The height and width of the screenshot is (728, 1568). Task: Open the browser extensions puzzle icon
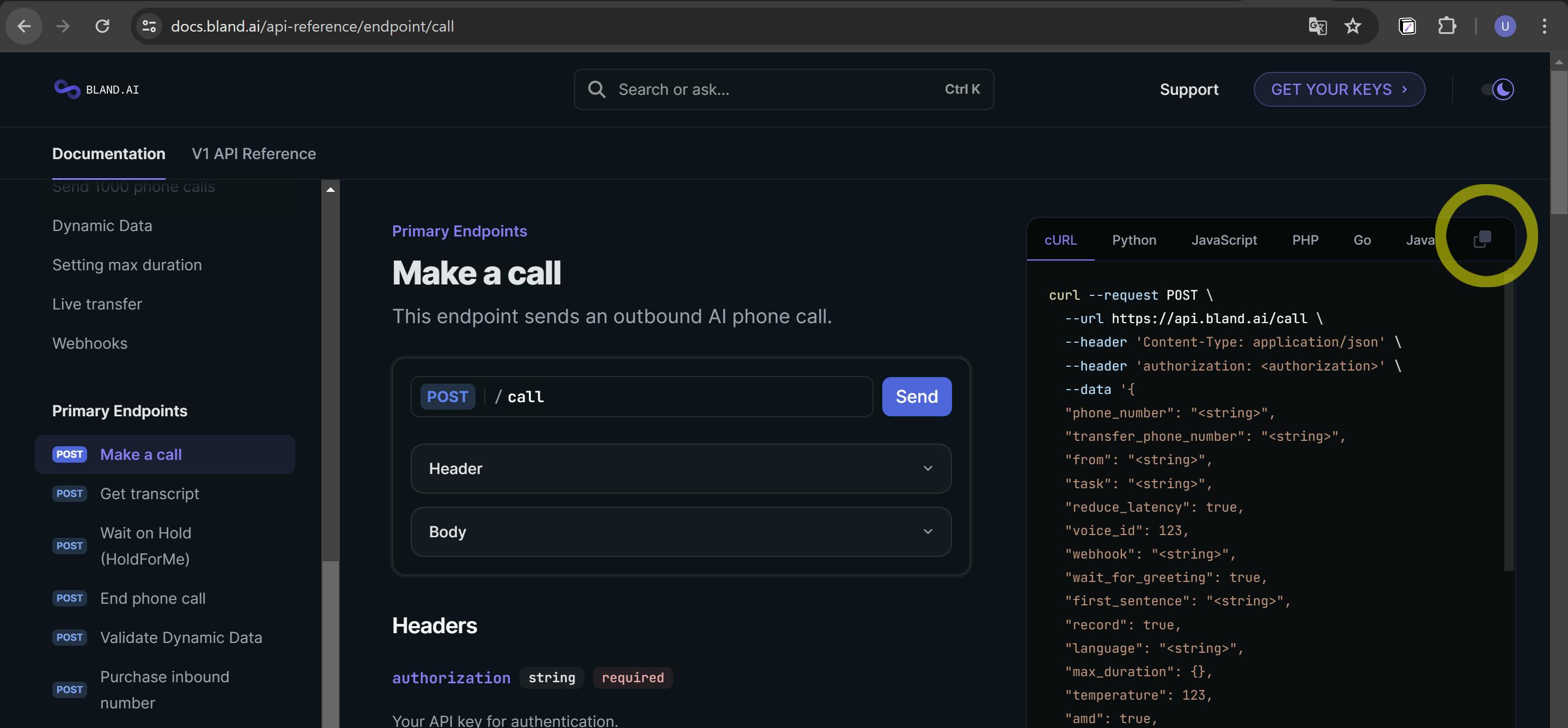pyautogui.click(x=1447, y=26)
